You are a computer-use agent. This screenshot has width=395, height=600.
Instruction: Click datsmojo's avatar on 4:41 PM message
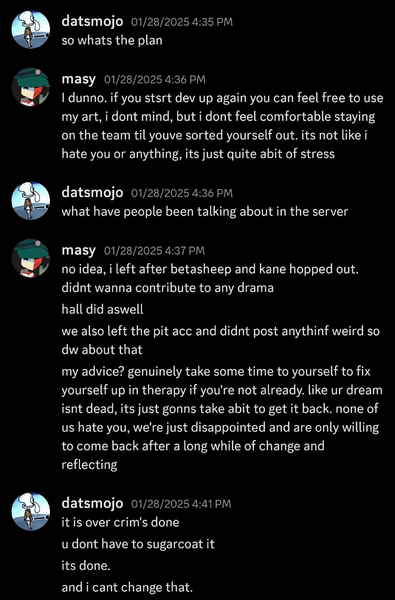31,512
